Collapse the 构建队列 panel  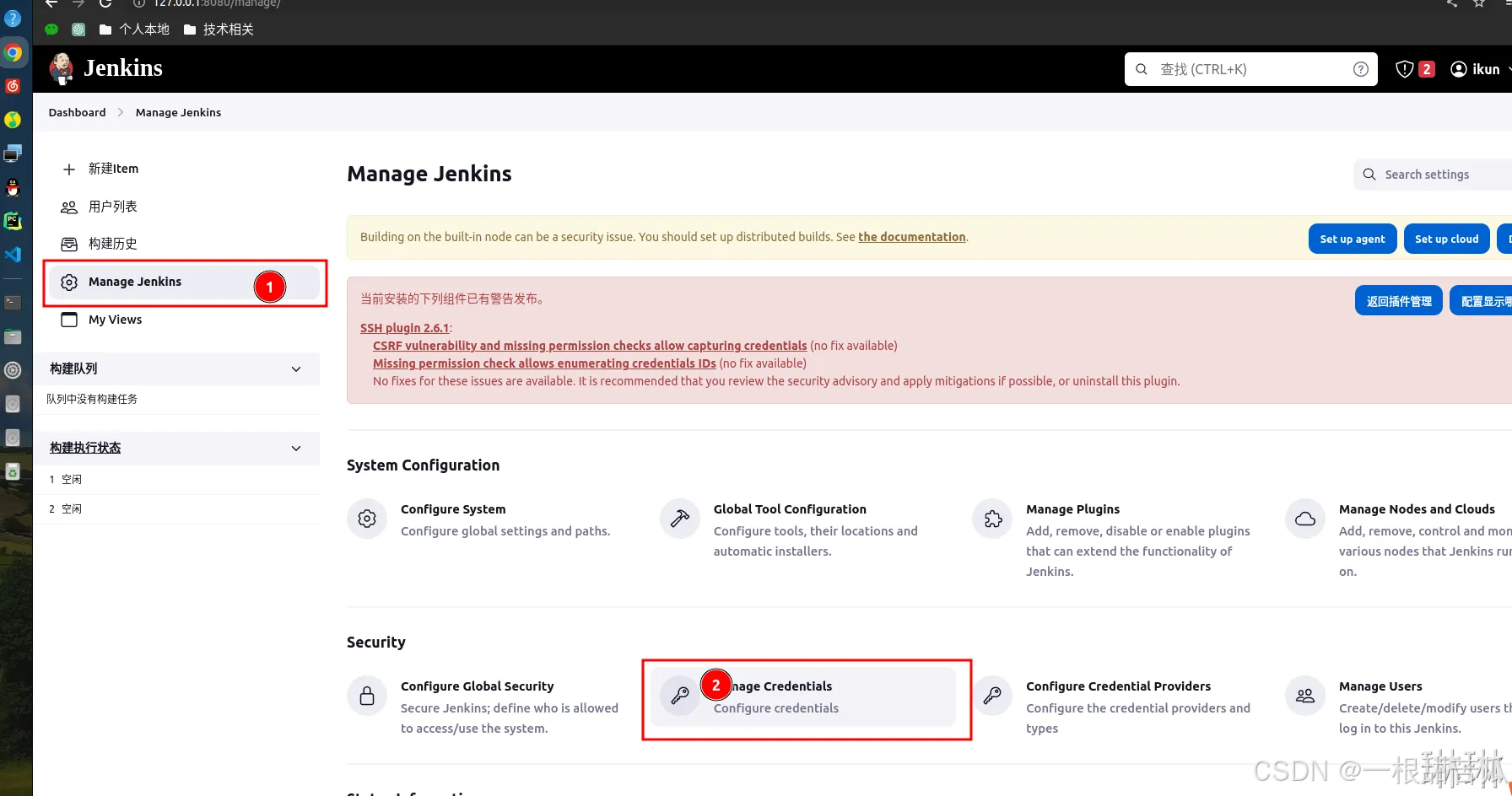coord(296,369)
